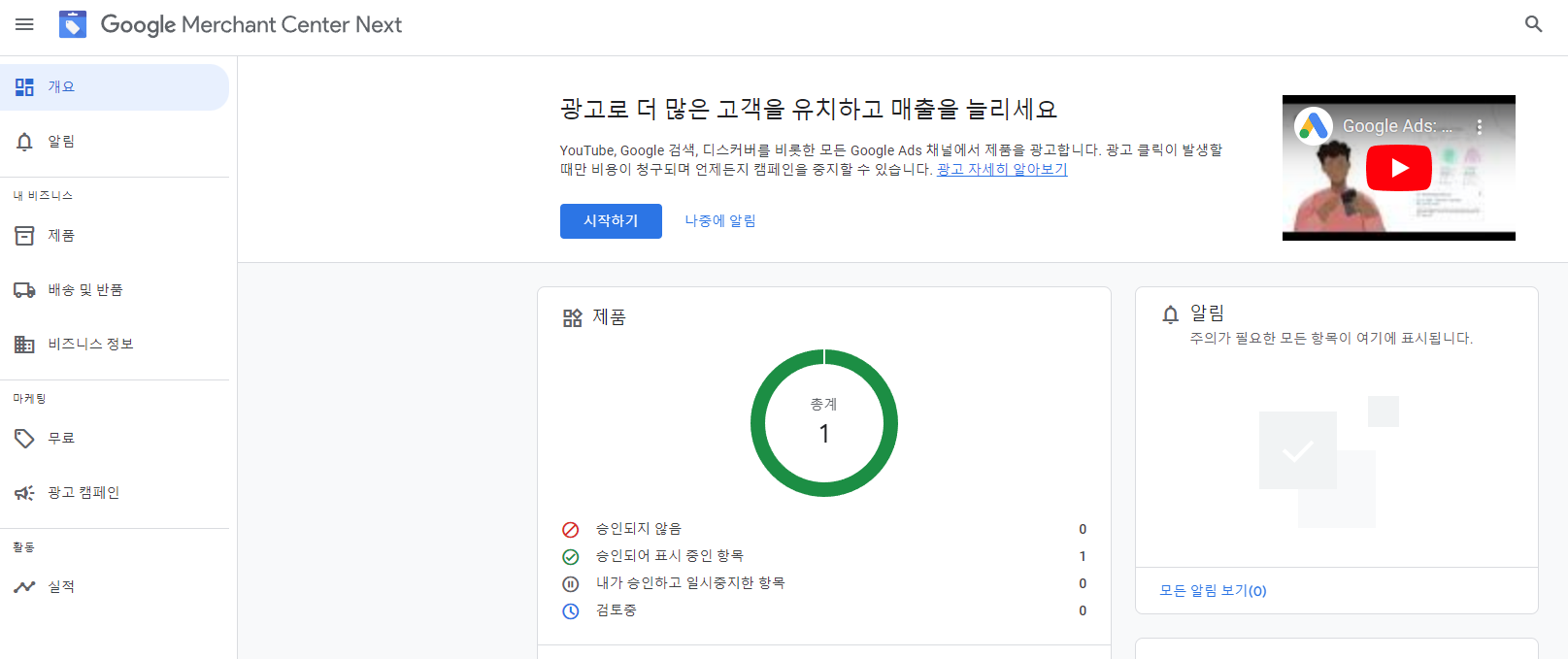Click the 제품 archive box icon in sidebar
The height and width of the screenshot is (659, 1568).
click(24, 236)
